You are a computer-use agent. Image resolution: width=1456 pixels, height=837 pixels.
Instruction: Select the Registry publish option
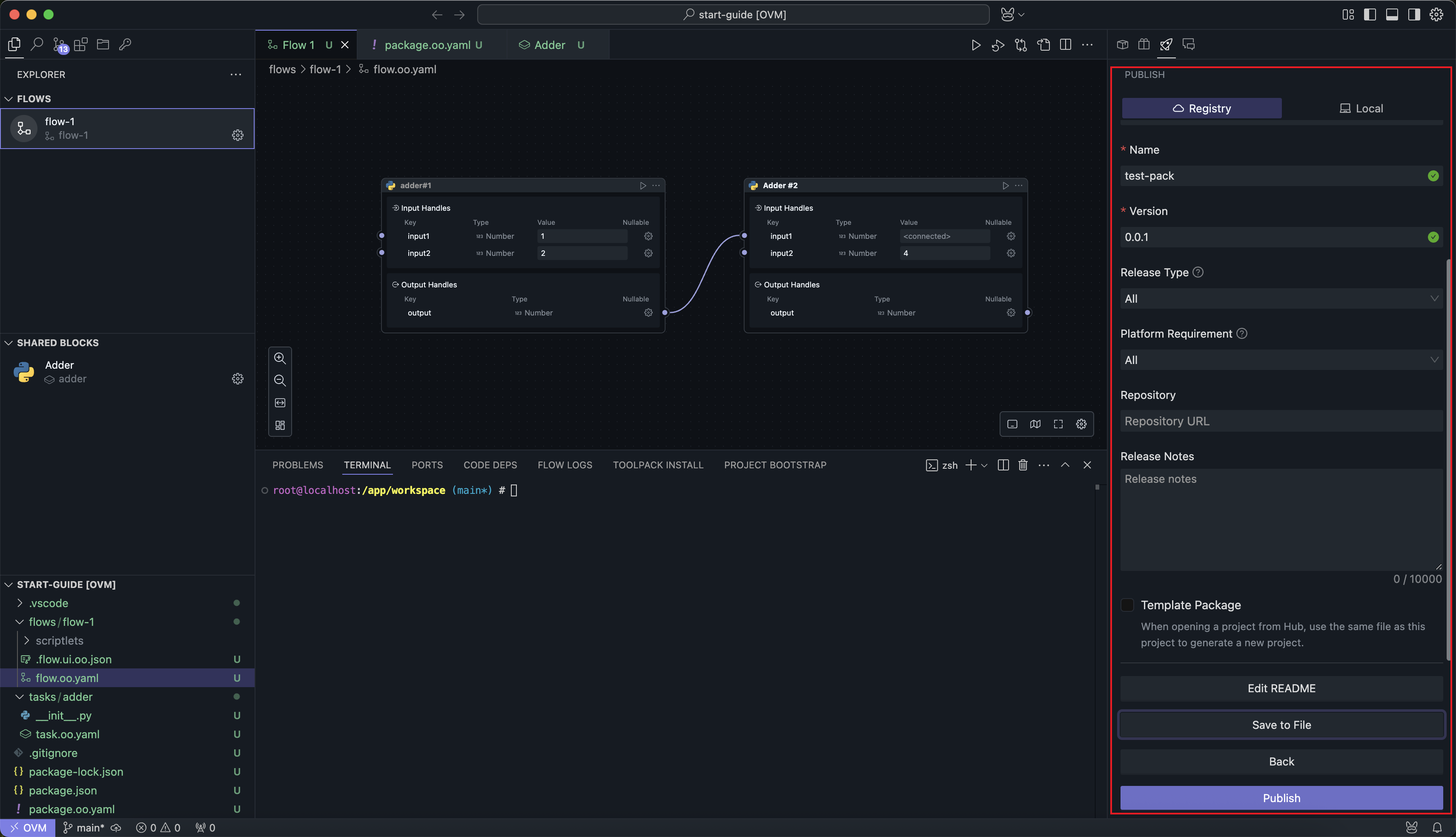click(1201, 109)
